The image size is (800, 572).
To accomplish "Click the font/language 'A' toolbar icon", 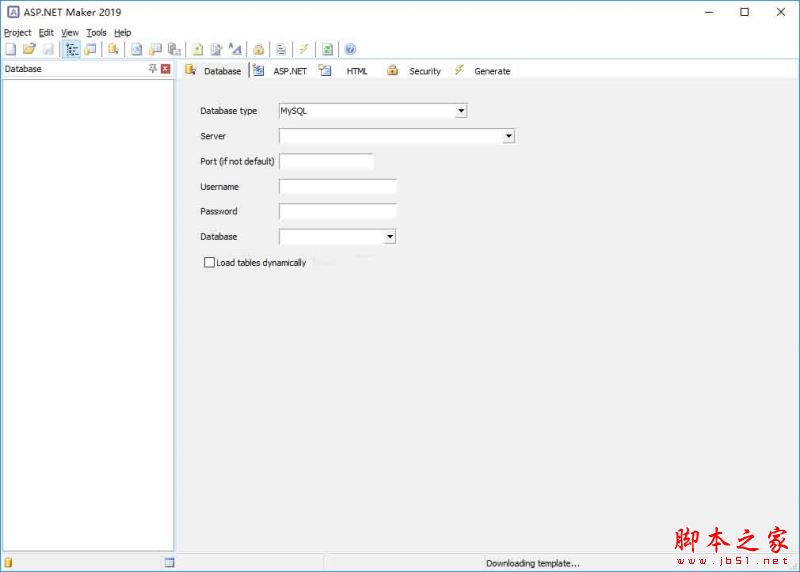I will click(235, 49).
